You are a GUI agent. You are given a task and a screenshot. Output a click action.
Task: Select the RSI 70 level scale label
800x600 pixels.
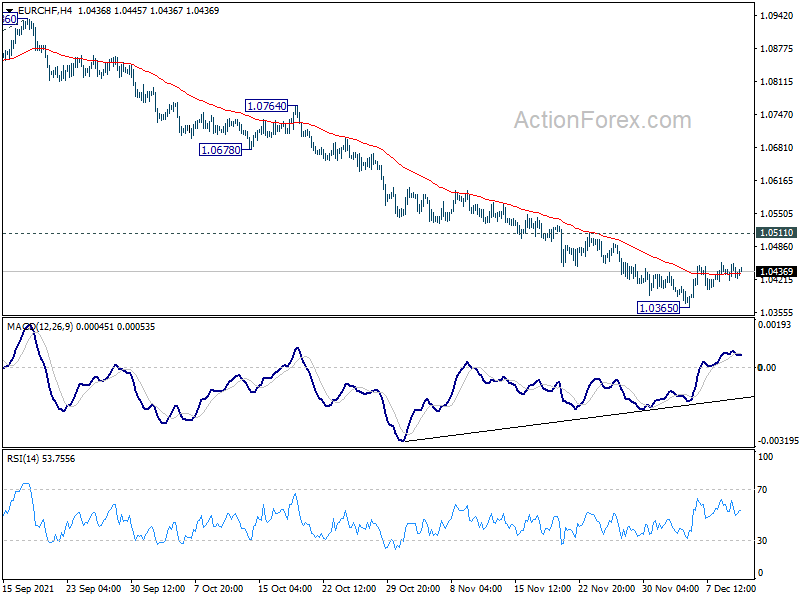click(762, 490)
